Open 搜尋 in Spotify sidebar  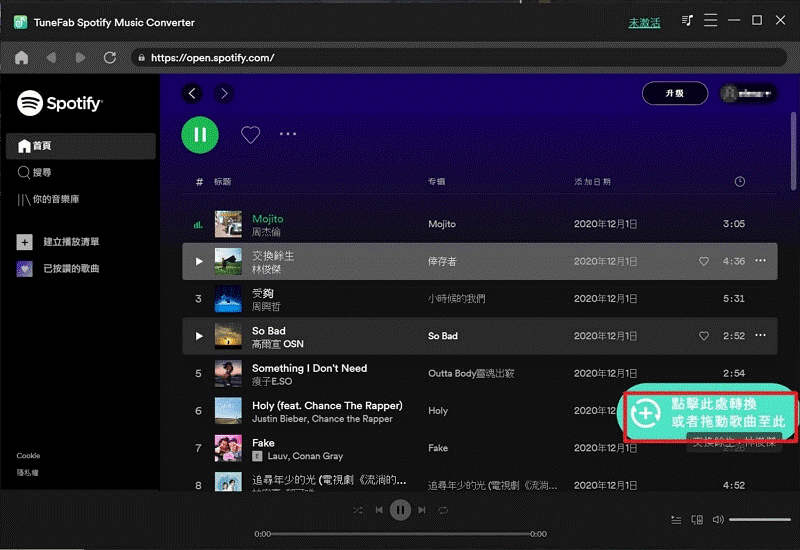(34, 172)
